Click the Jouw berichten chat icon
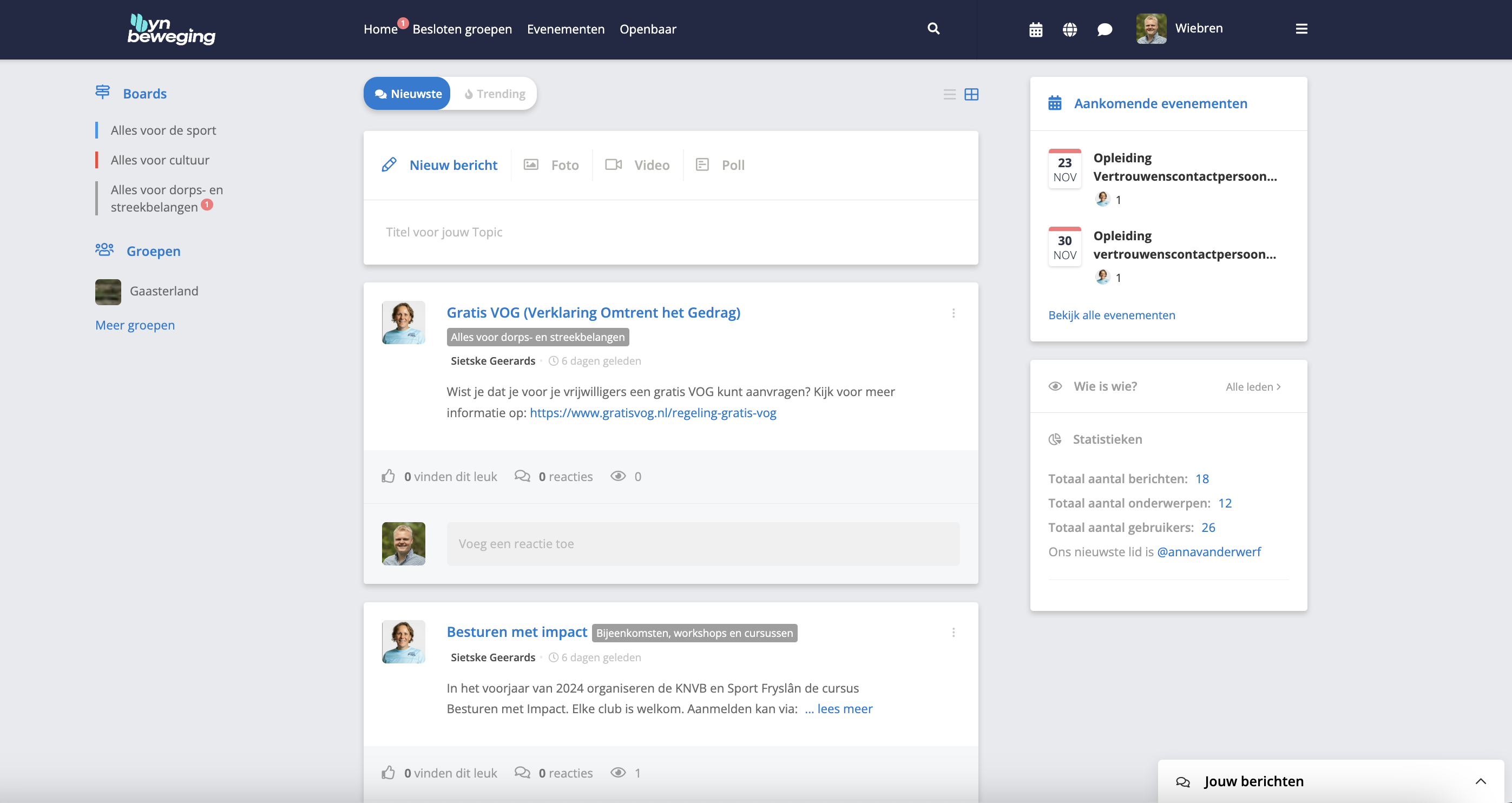Image resolution: width=1512 pixels, height=803 pixels. click(x=1183, y=782)
